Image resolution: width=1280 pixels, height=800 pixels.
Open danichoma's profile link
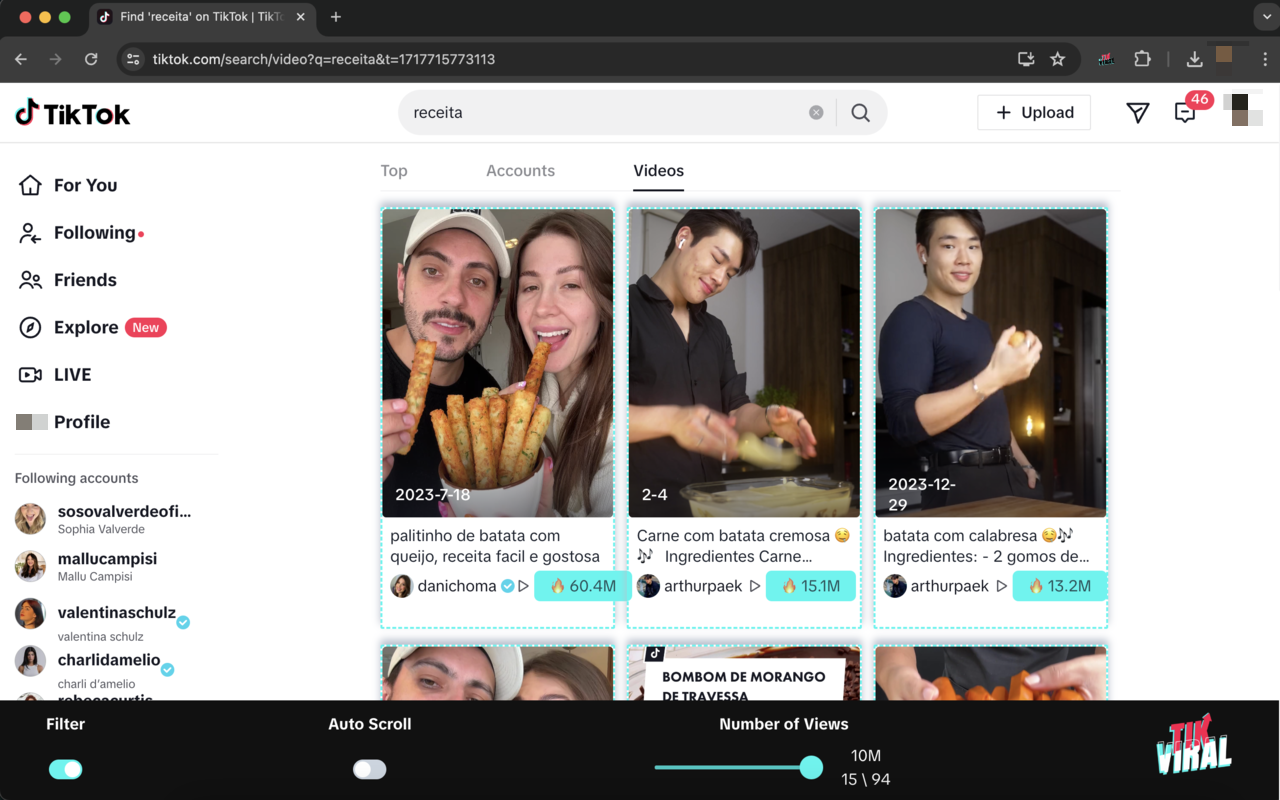(456, 586)
